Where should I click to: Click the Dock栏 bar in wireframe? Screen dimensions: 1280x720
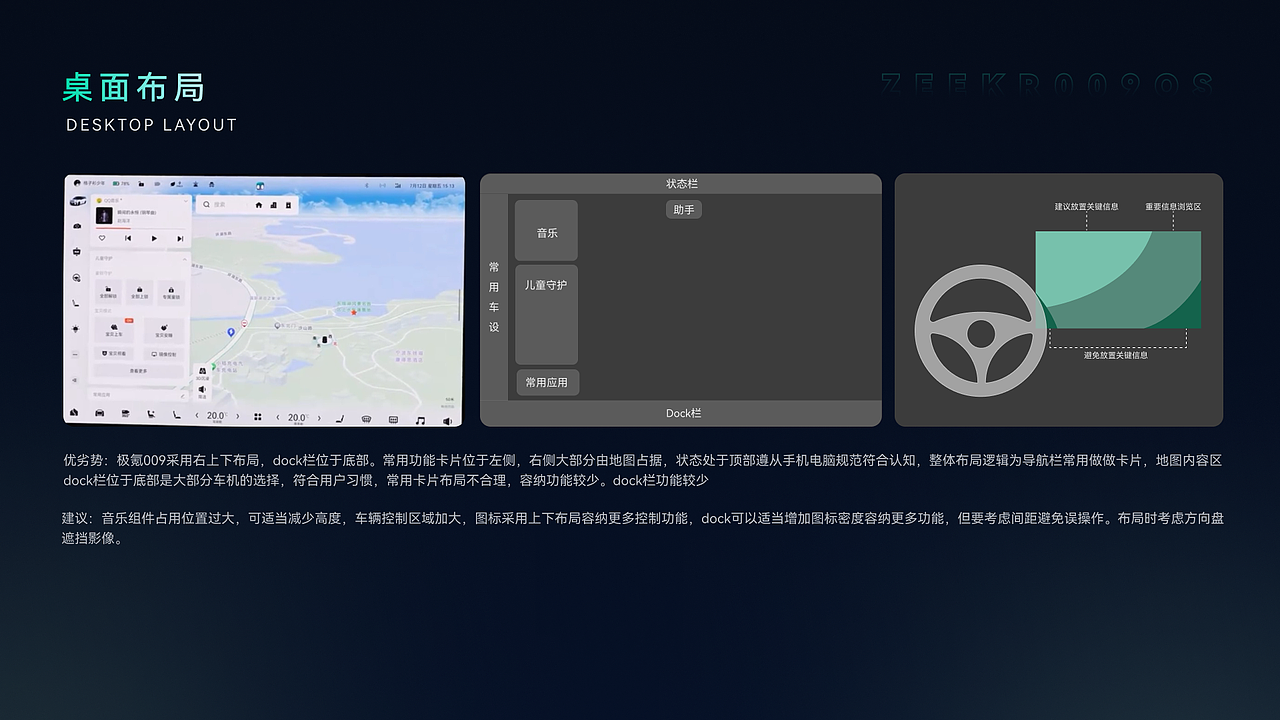coord(681,414)
